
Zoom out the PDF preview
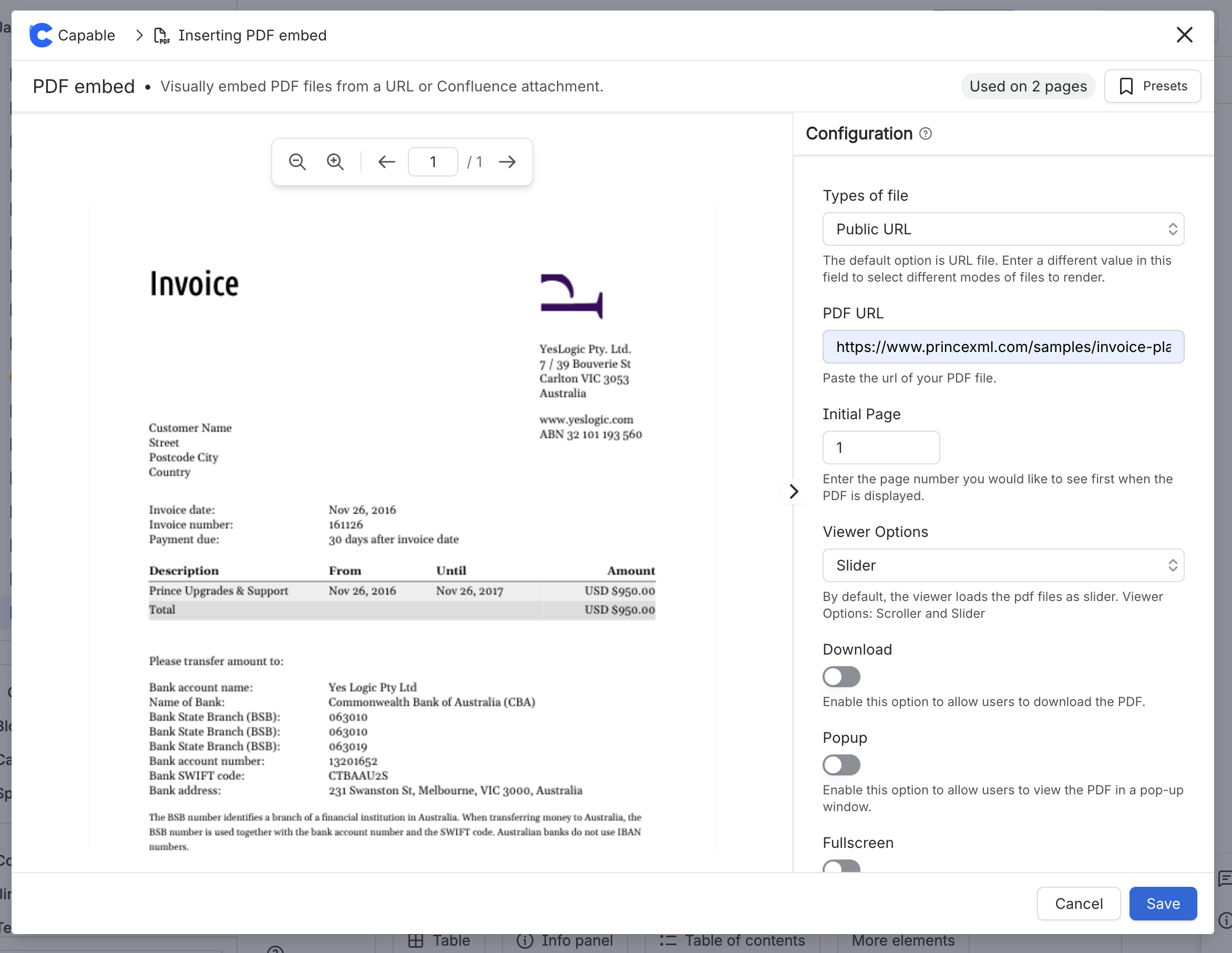(x=297, y=162)
